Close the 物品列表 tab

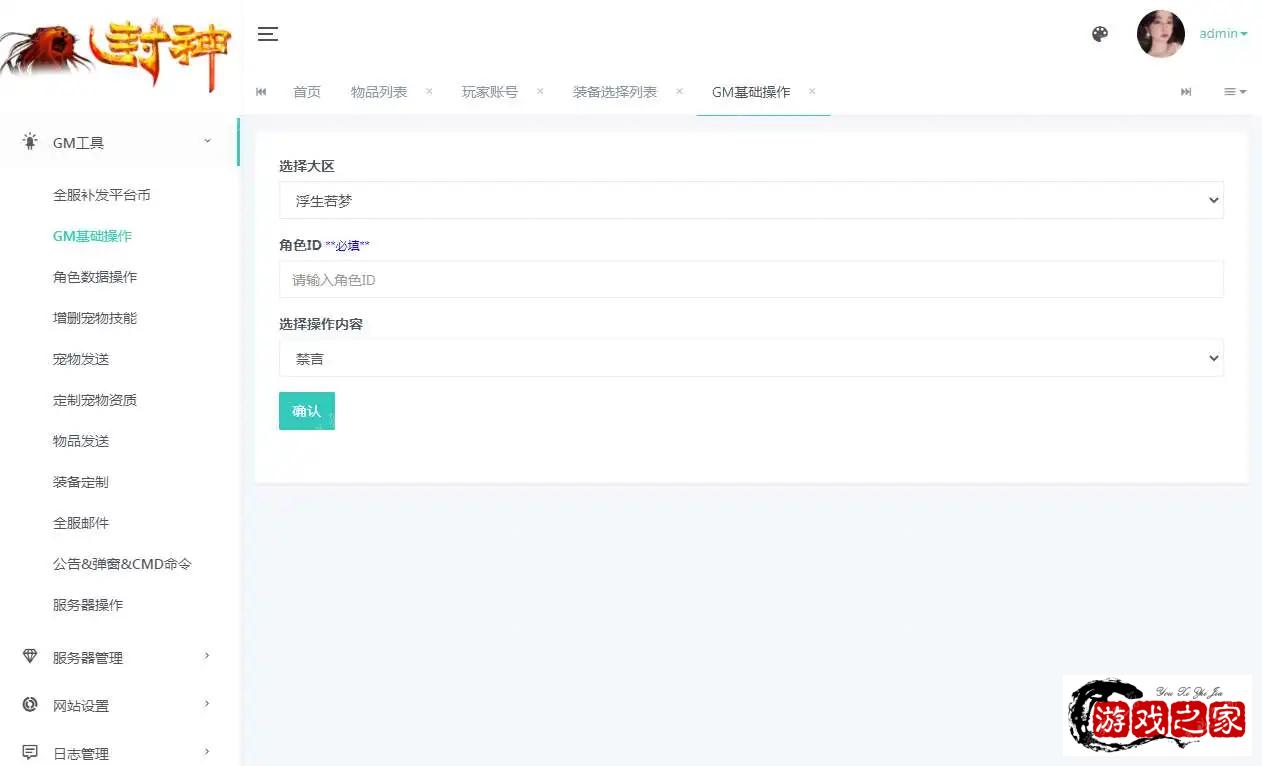tap(429, 91)
